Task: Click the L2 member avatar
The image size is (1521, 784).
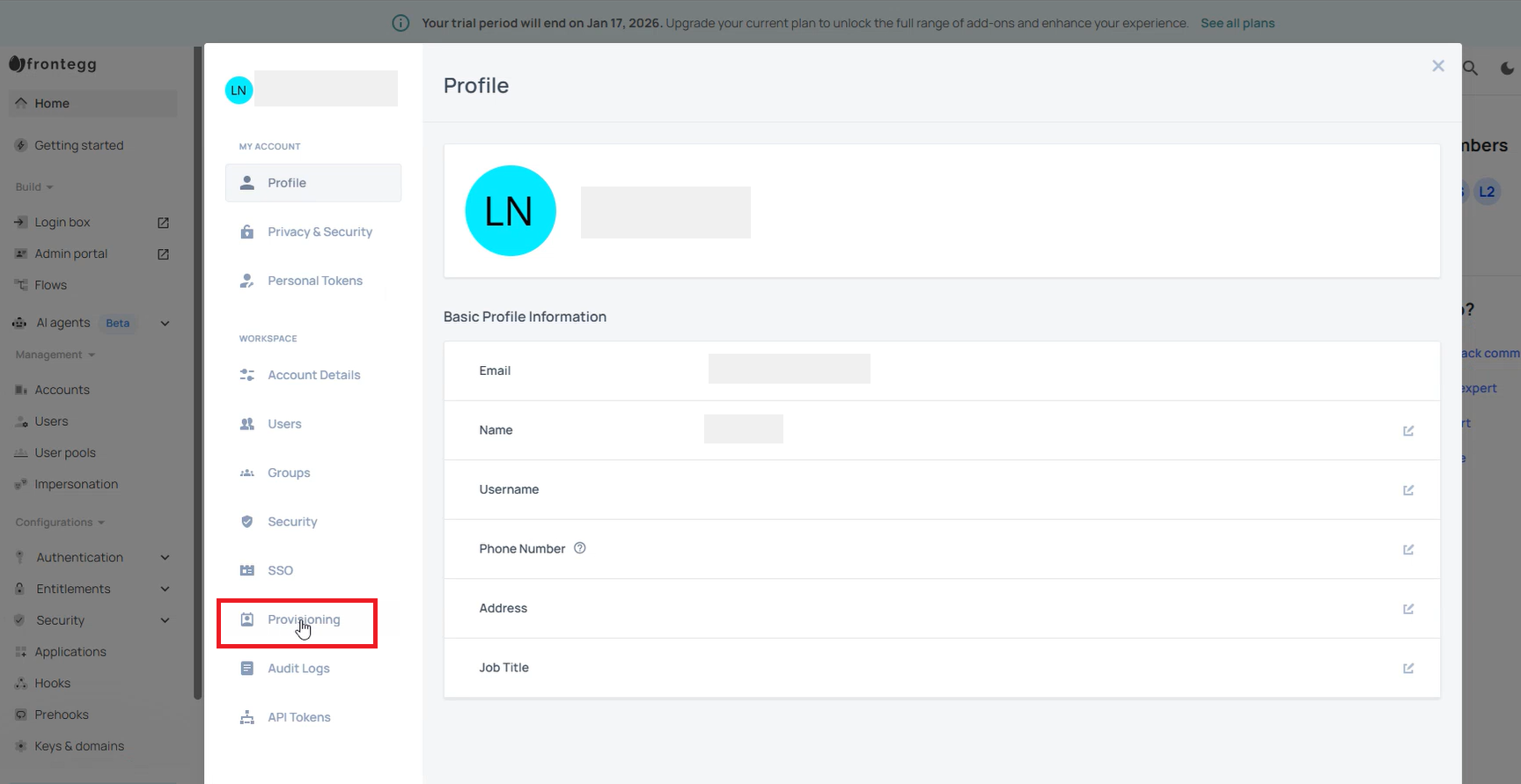Action: pyautogui.click(x=1487, y=192)
